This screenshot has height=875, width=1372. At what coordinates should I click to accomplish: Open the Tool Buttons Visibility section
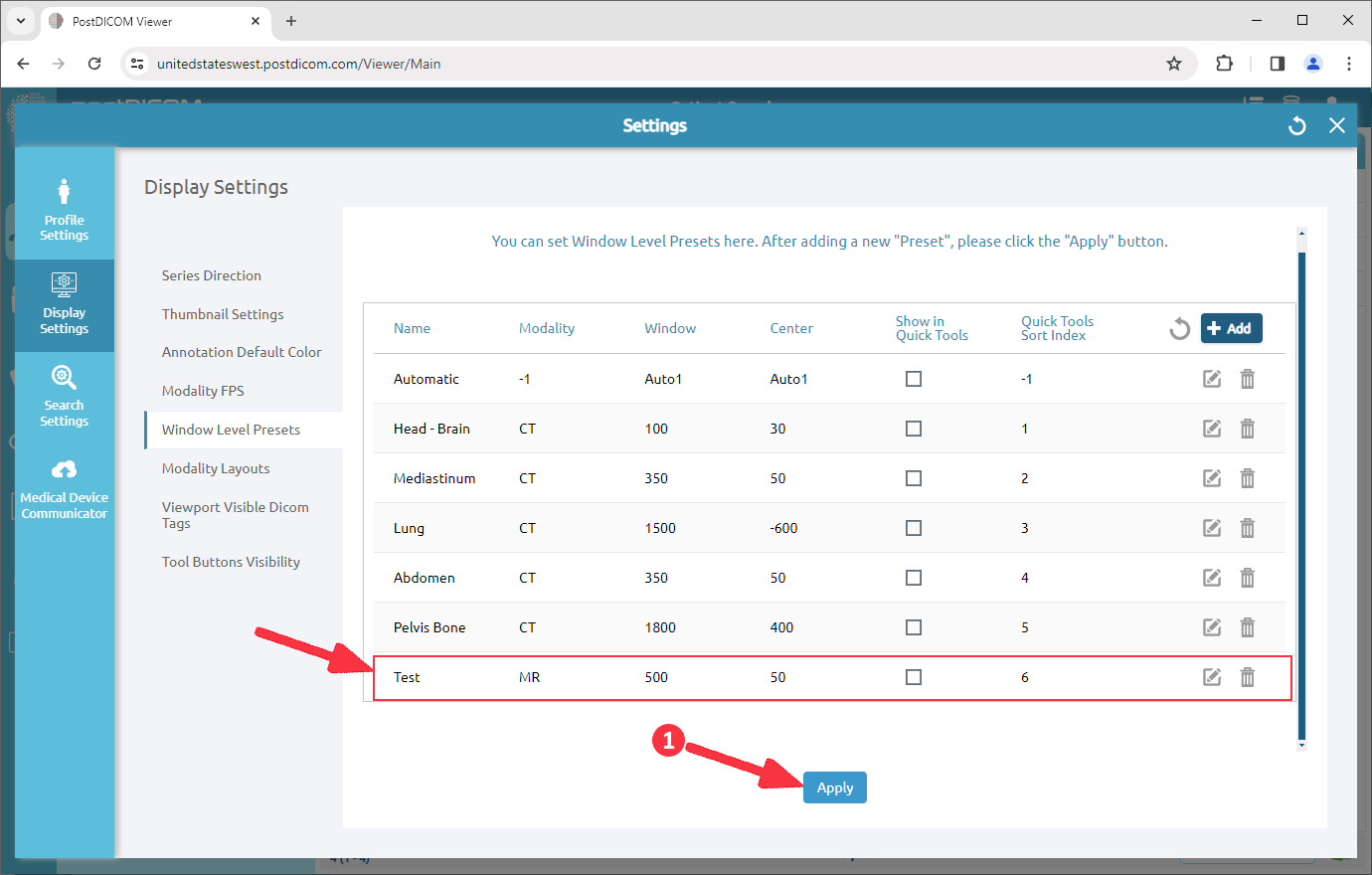231,561
